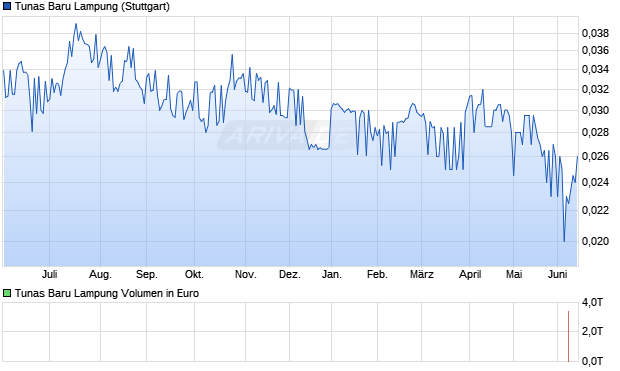Click the 0,020 price axis label
Viewport: 620px width, 371px height.
point(595,241)
